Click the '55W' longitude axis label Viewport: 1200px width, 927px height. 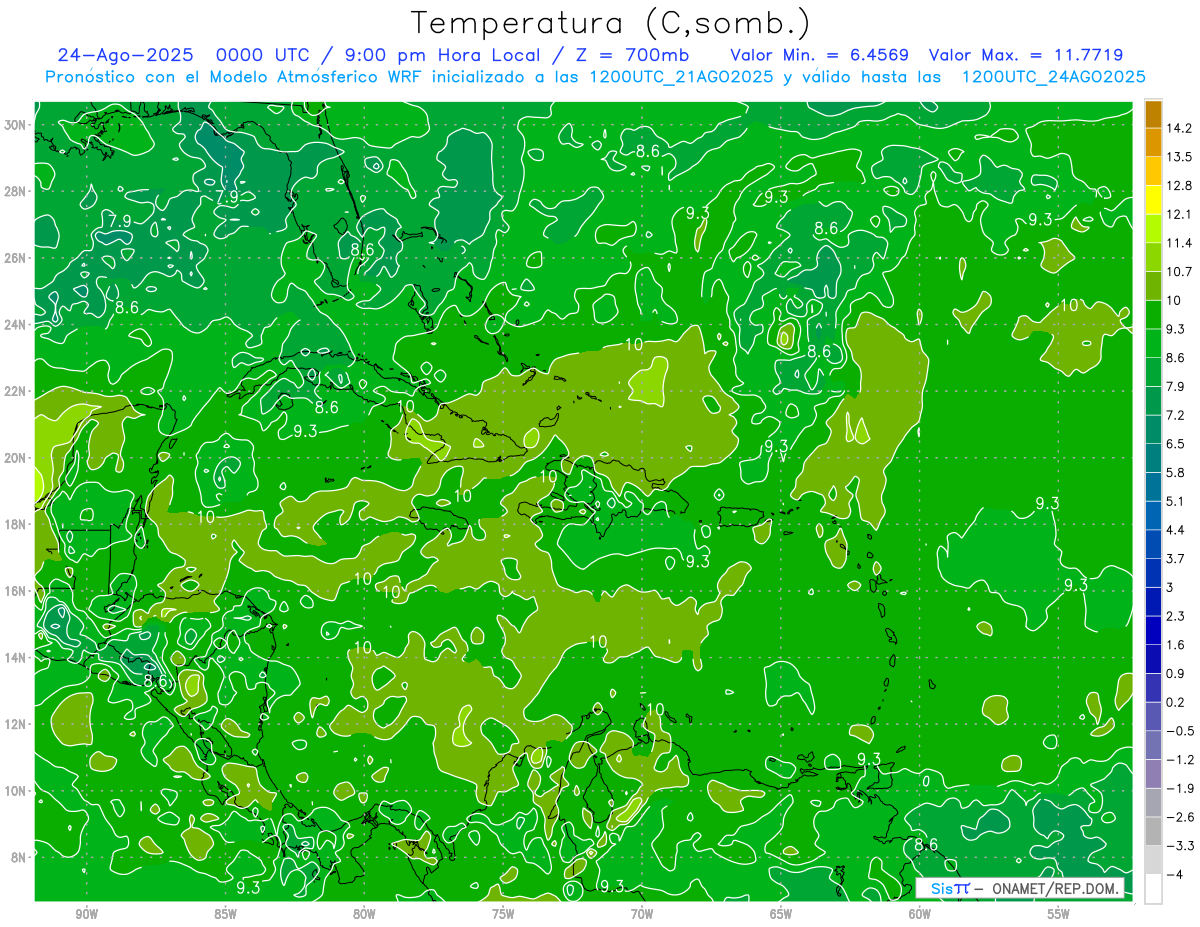[1059, 914]
